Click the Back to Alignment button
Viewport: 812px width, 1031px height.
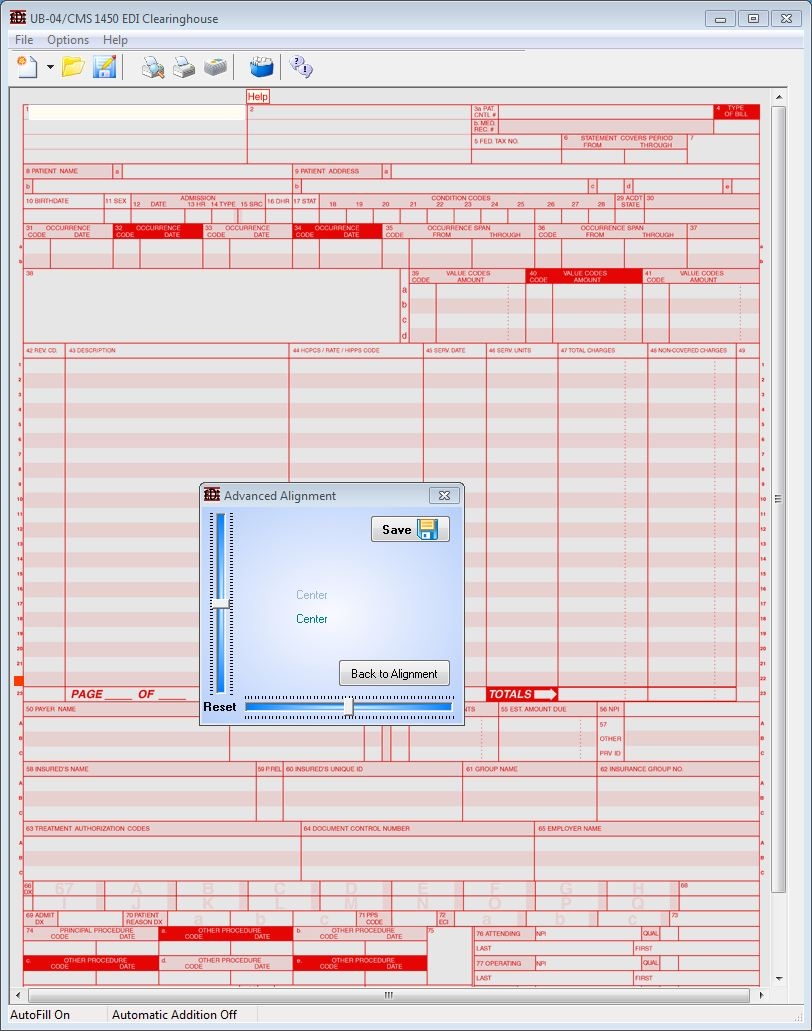(x=394, y=673)
